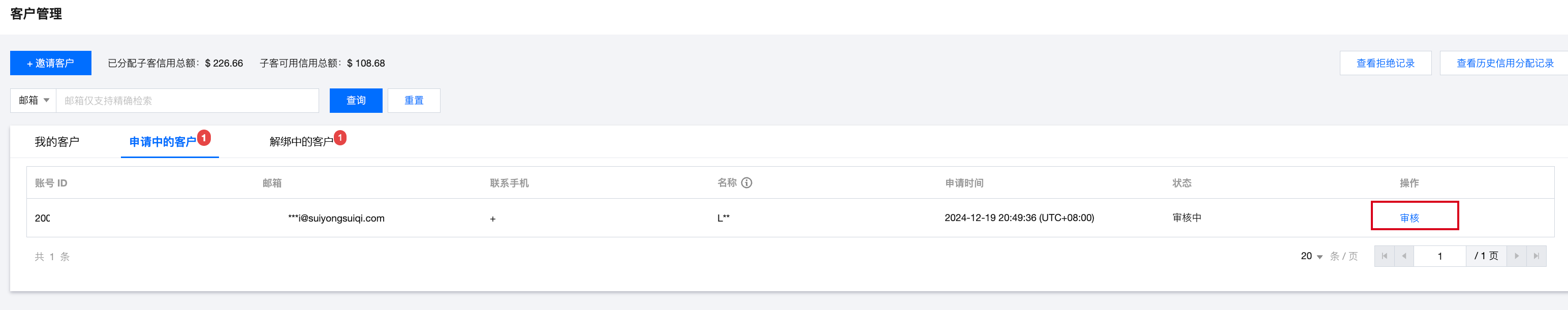Open 查看历史信用分配记录 credit allocation history
The width and height of the screenshot is (1568, 310).
coord(1504,64)
